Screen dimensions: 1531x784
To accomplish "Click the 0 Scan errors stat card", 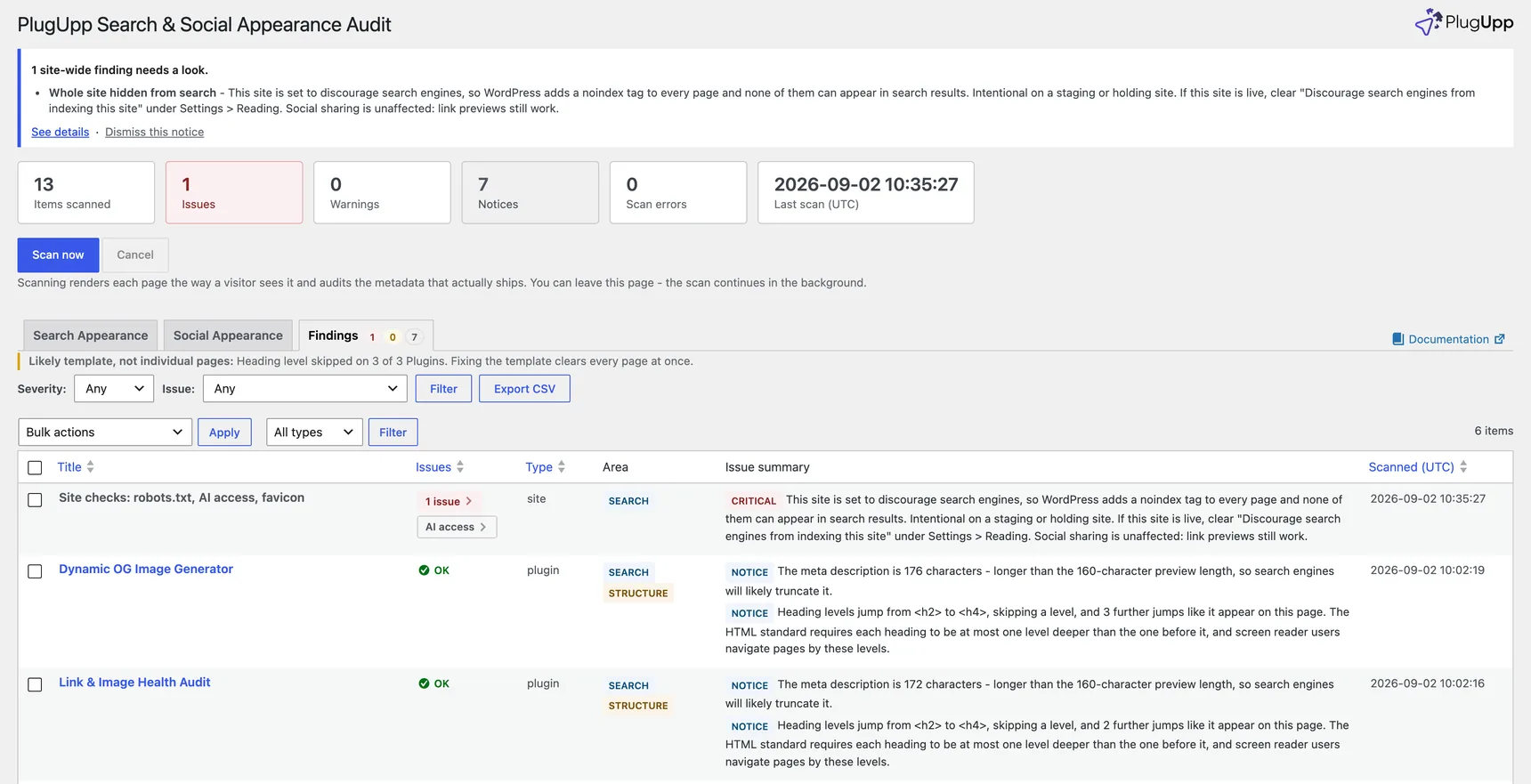I will pos(678,192).
